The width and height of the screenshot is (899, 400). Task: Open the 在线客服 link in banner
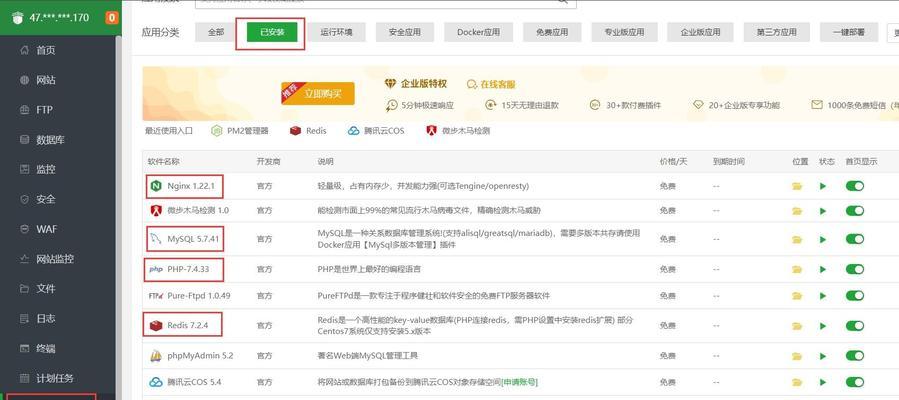click(x=491, y=84)
